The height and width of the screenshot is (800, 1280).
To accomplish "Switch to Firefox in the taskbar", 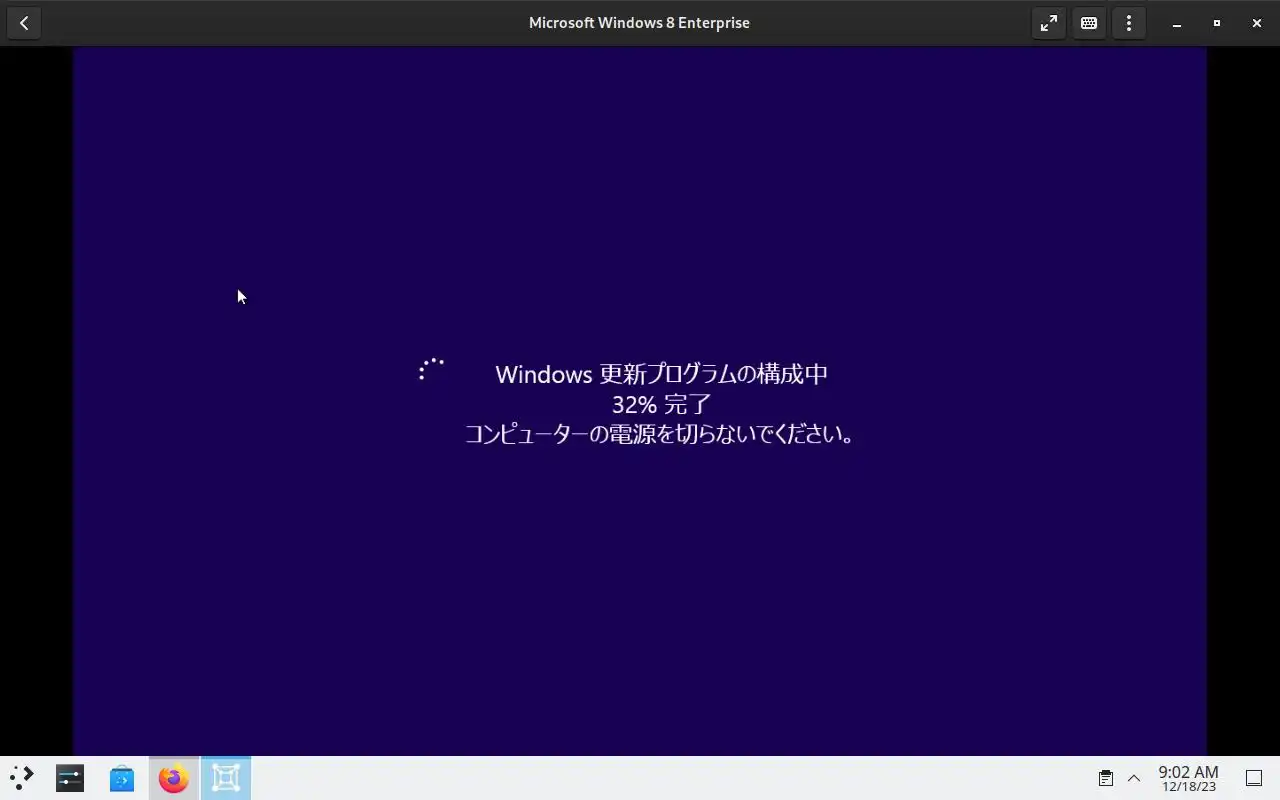I will click(x=174, y=778).
